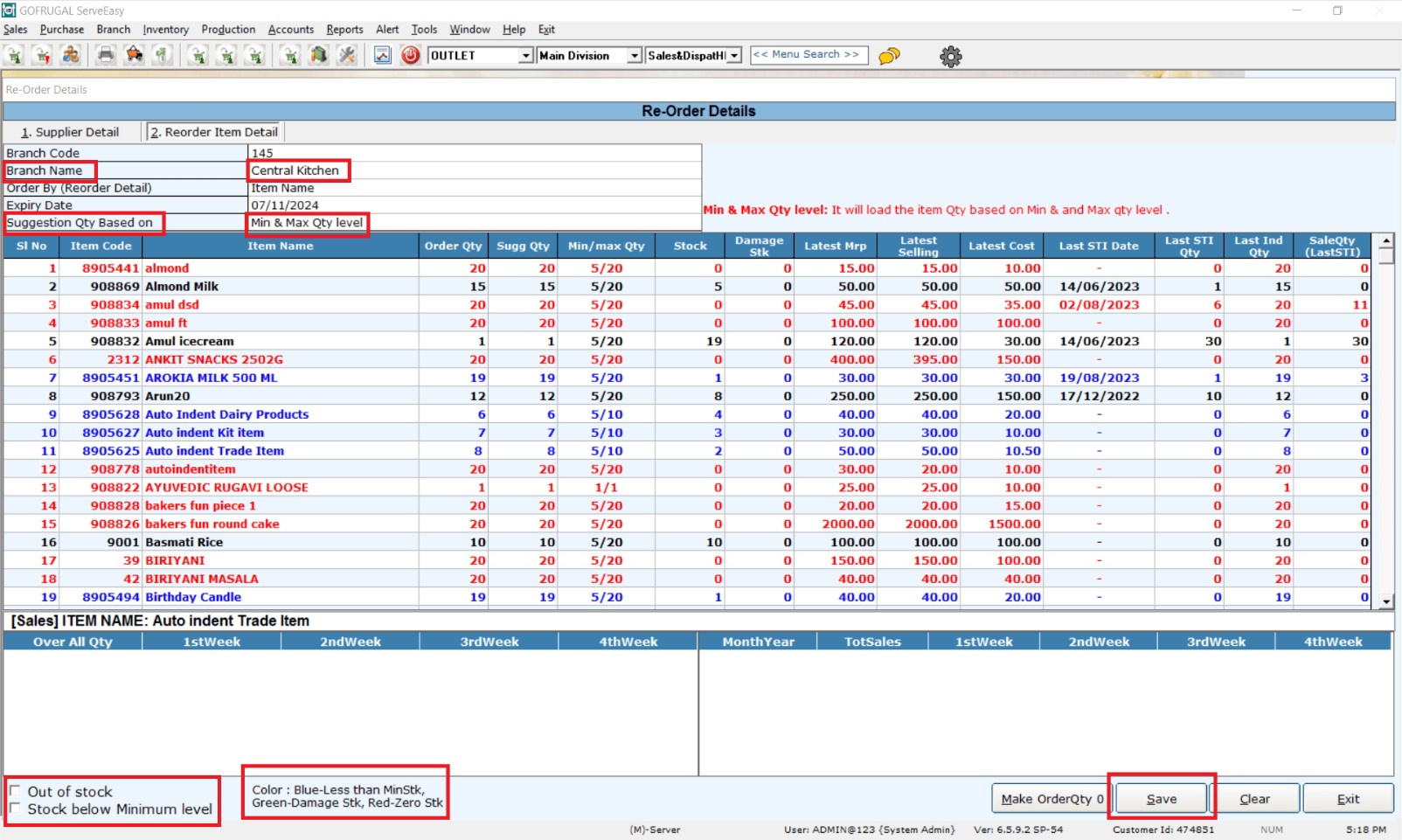Switch to the Supplier Detail tab
Viewport: 1402px width, 840px height.
pyautogui.click(x=70, y=132)
